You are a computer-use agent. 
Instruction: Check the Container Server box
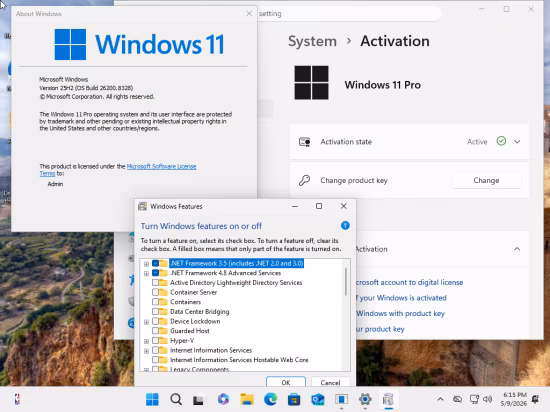click(155, 292)
